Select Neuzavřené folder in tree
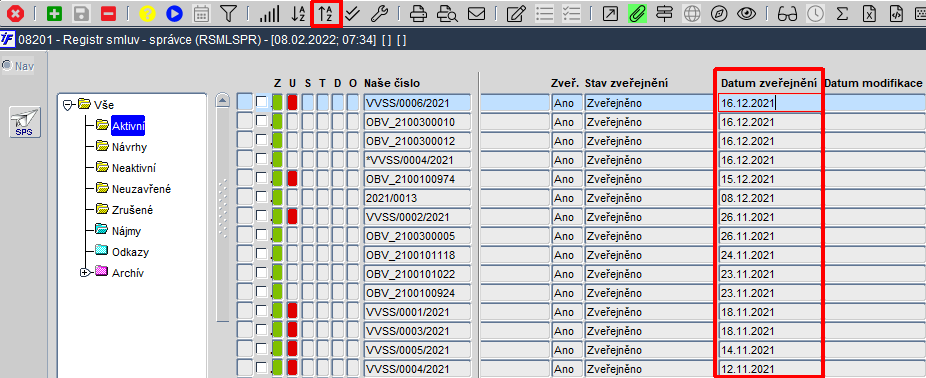This screenshot has height=378, width=926. (x=142, y=189)
